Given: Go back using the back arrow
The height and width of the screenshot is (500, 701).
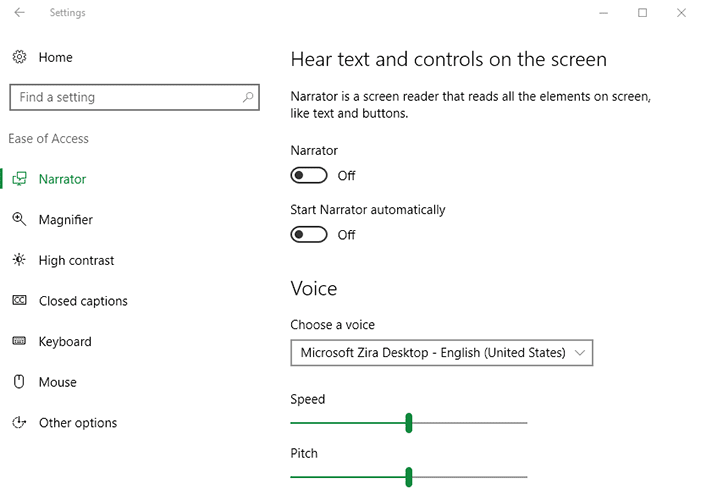Looking at the screenshot, I should tap(19, 13).
